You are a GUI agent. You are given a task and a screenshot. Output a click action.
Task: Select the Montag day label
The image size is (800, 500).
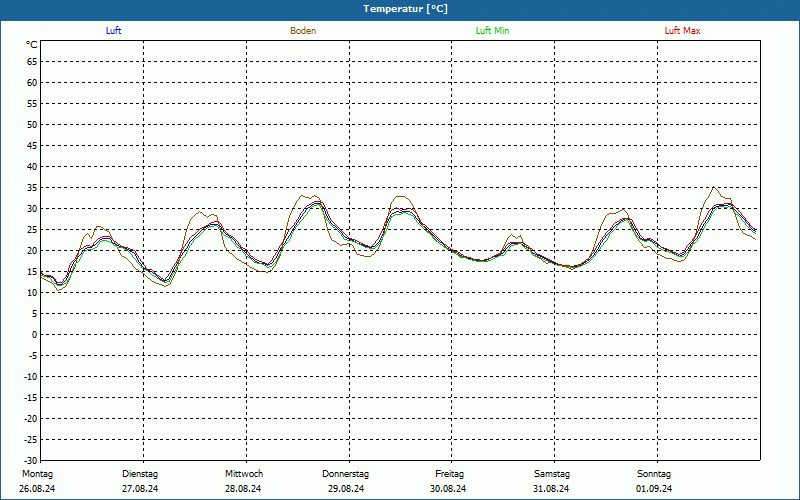37,474
